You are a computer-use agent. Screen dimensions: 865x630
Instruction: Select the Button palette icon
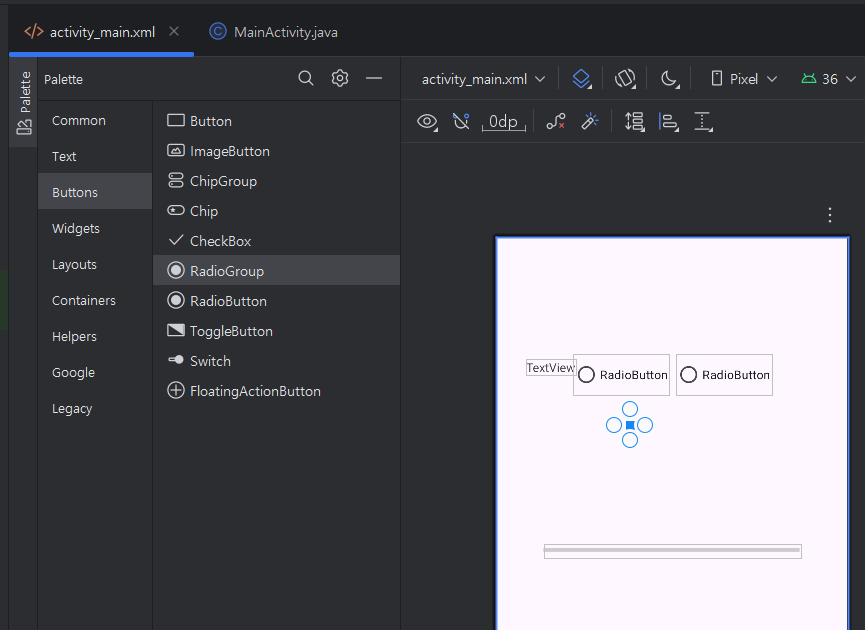[175, 120]
